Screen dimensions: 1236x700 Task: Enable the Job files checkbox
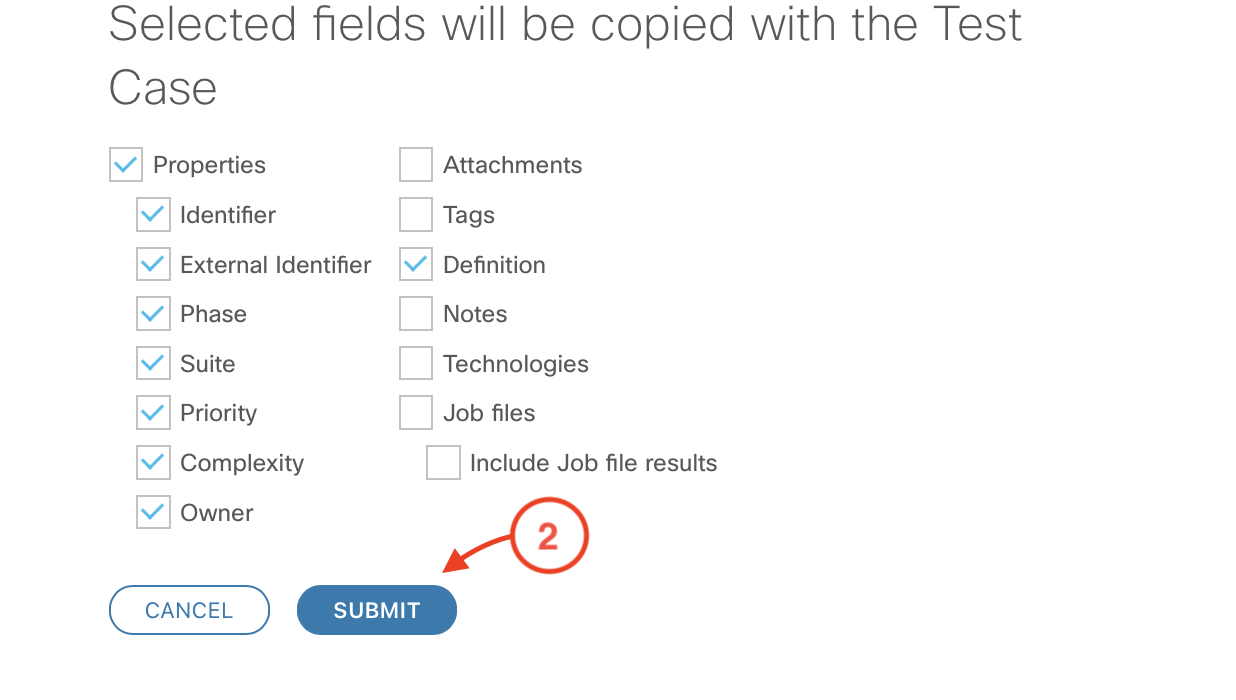point(416,413)
